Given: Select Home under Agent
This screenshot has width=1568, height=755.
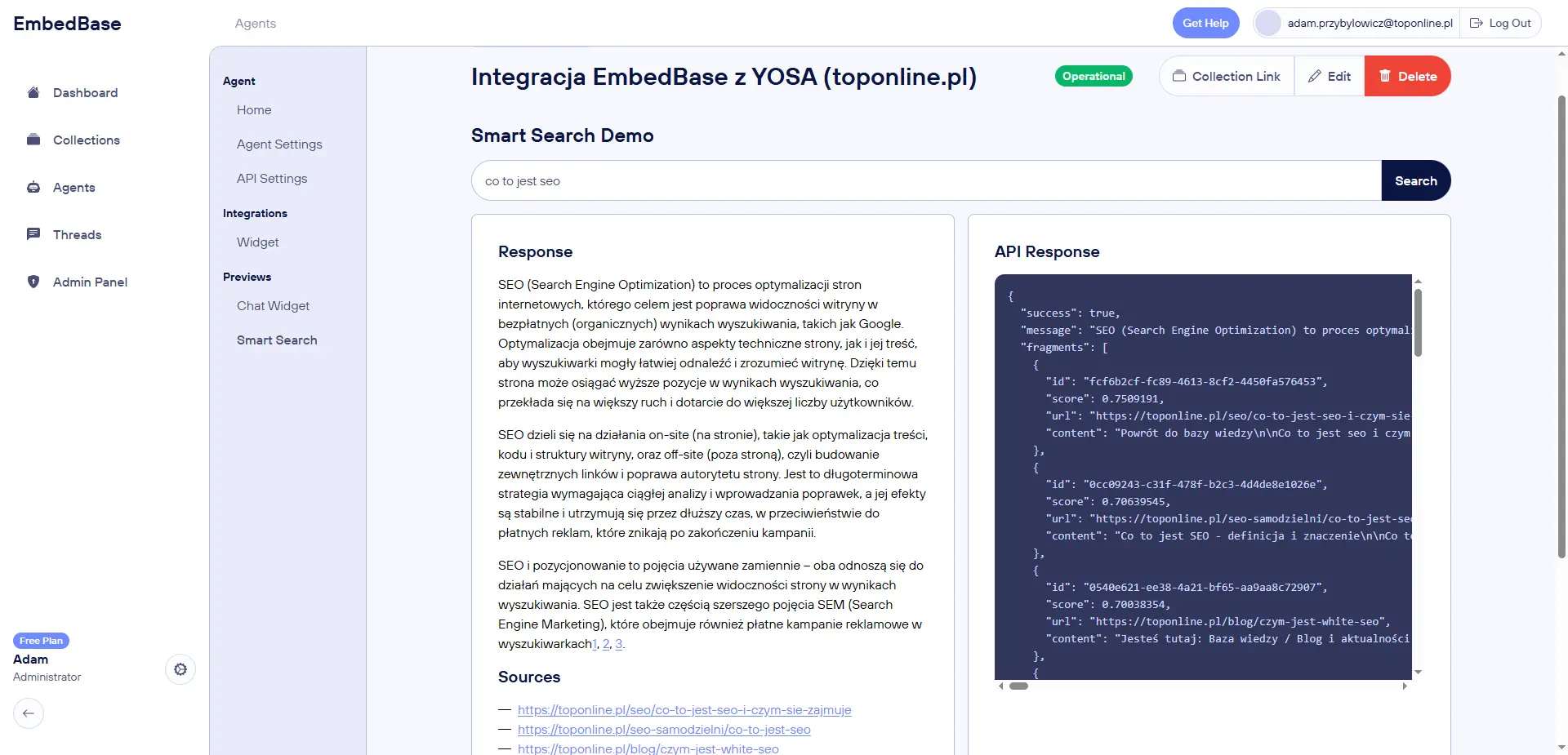Looking at the screenshot, I should pyautogui.click(x=254, y=110).
